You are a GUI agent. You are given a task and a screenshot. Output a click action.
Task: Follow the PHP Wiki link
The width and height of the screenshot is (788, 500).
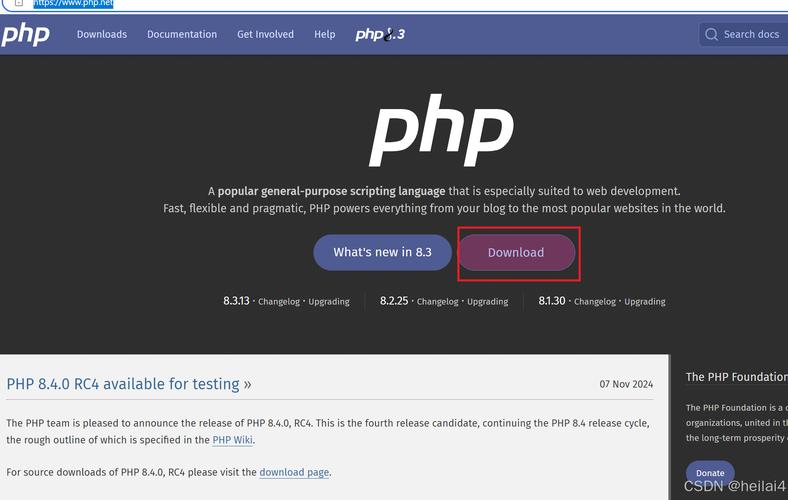[x=232, y=440]
